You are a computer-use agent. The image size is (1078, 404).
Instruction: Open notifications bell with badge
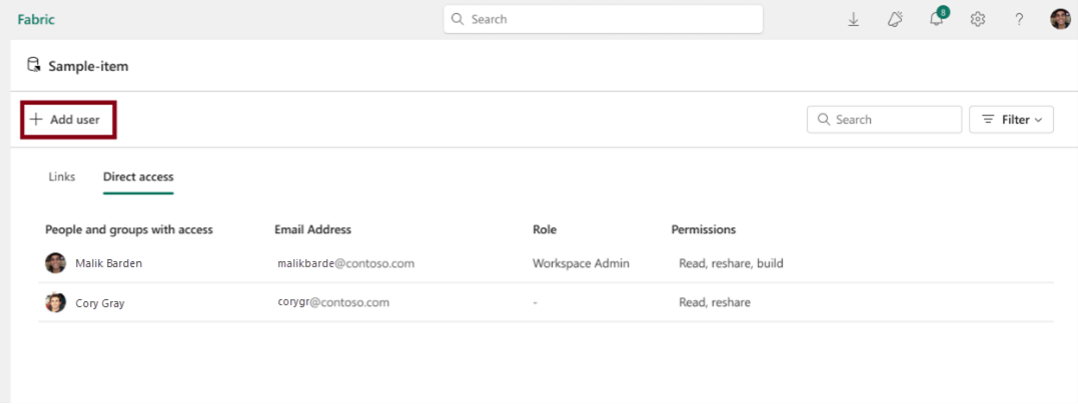[937, 19]
